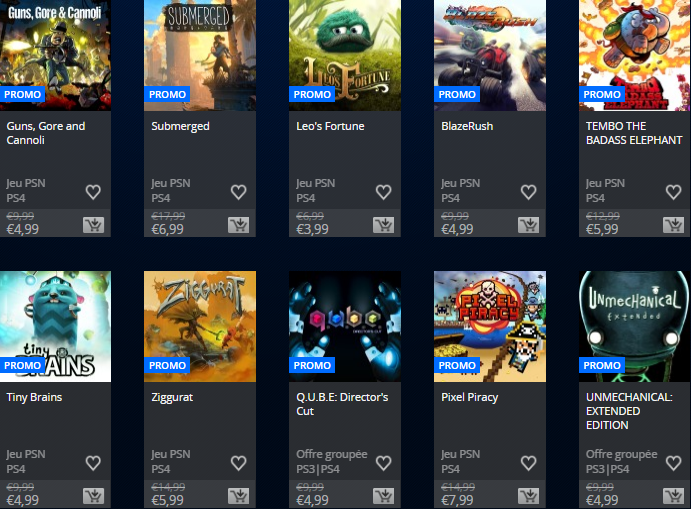The height and width of the screenshot is (509, 691).
Task: Add BlazeRush to the cart
Action: (x=528, y=225)
